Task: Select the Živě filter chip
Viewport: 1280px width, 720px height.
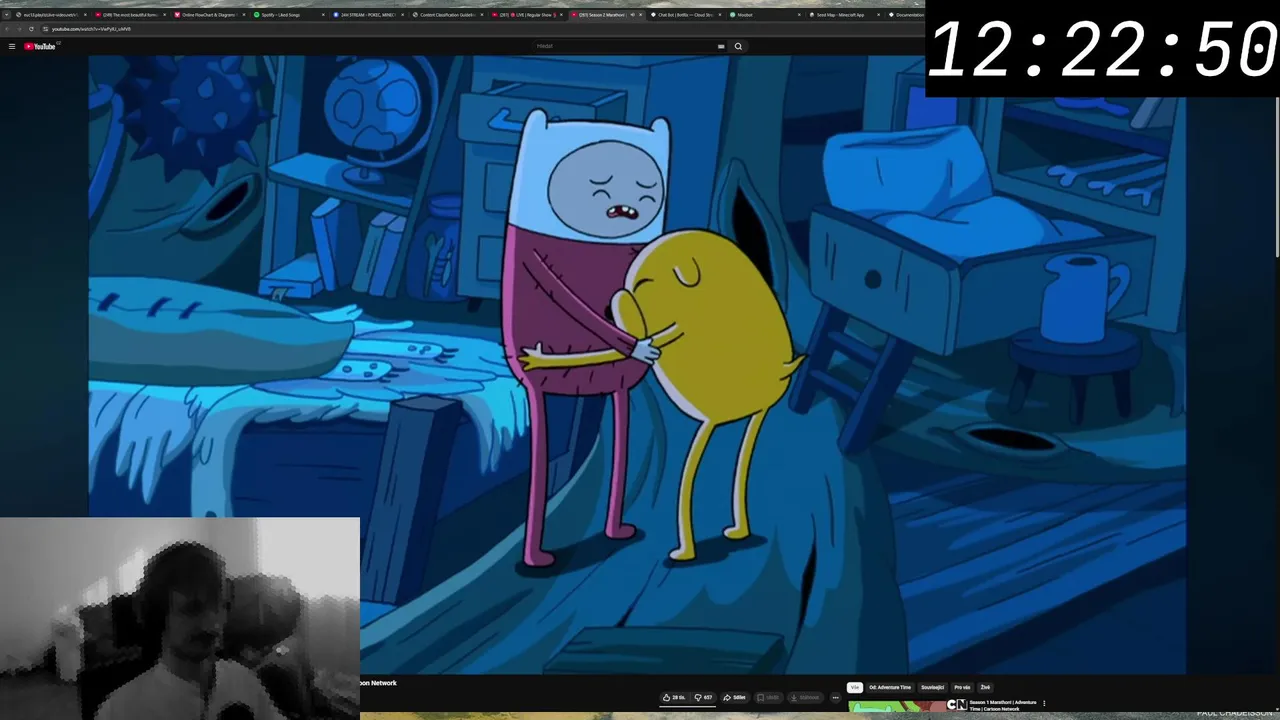Action: pos(985,687)
